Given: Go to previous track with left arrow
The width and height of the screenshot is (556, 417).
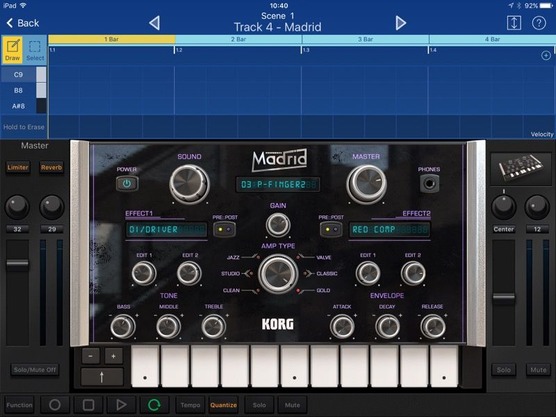Looking at the screenshot, I should [x=154, y=23].
